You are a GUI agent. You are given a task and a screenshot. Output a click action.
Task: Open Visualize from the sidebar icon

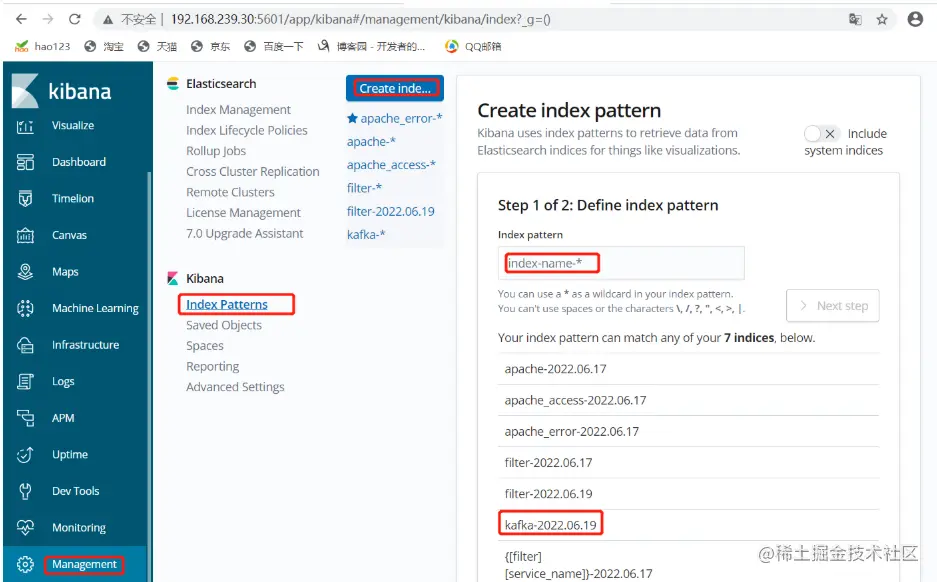25,126
